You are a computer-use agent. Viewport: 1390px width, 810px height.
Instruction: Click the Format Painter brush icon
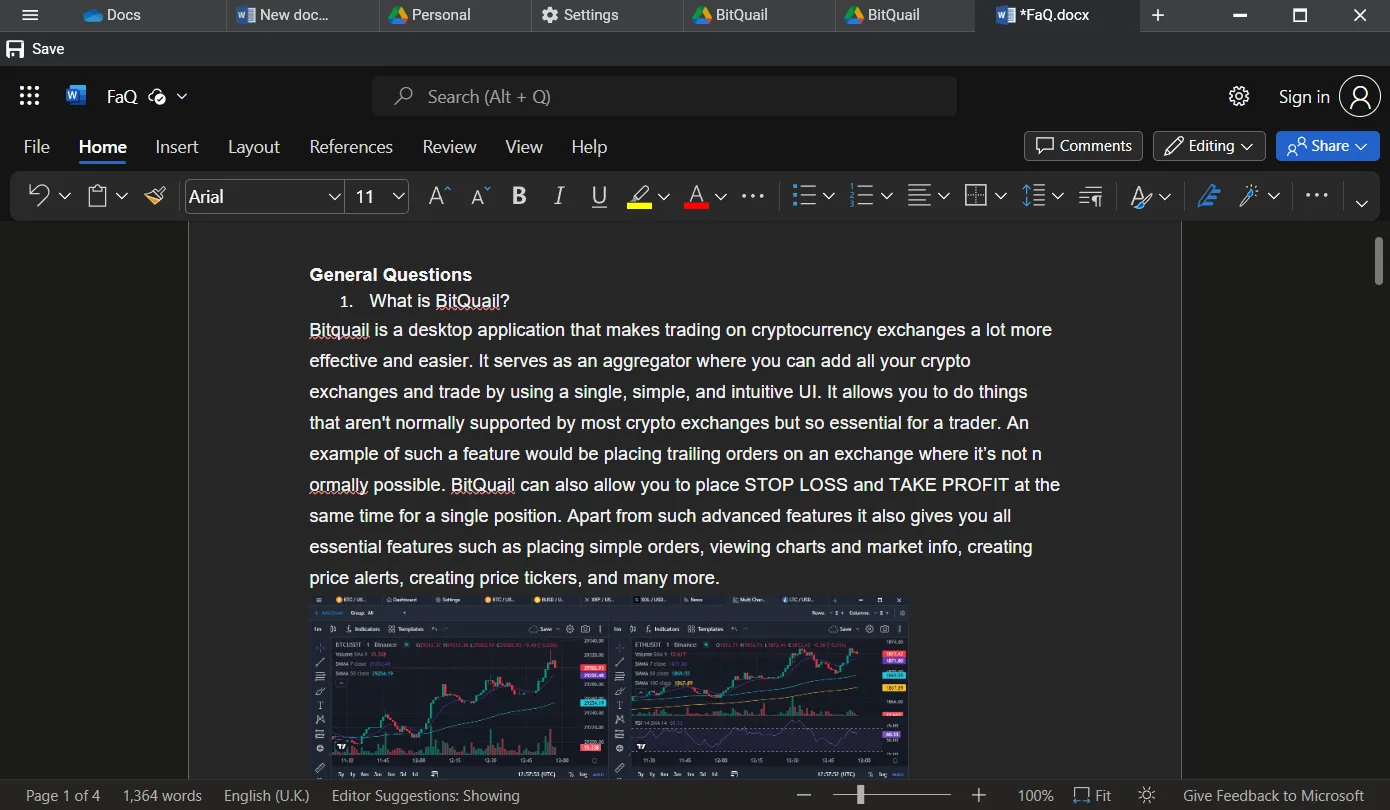[155, 197]
